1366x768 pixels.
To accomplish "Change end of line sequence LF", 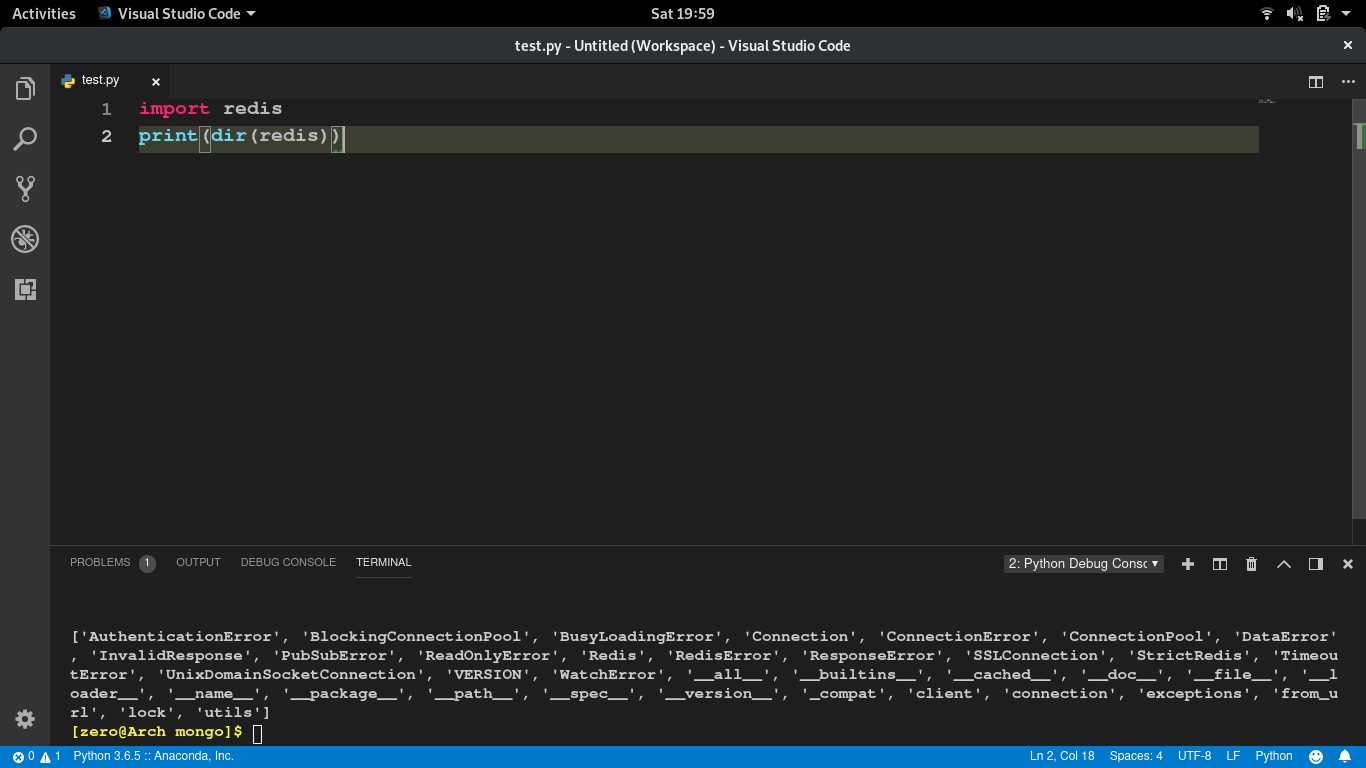I will point(1233,757).
